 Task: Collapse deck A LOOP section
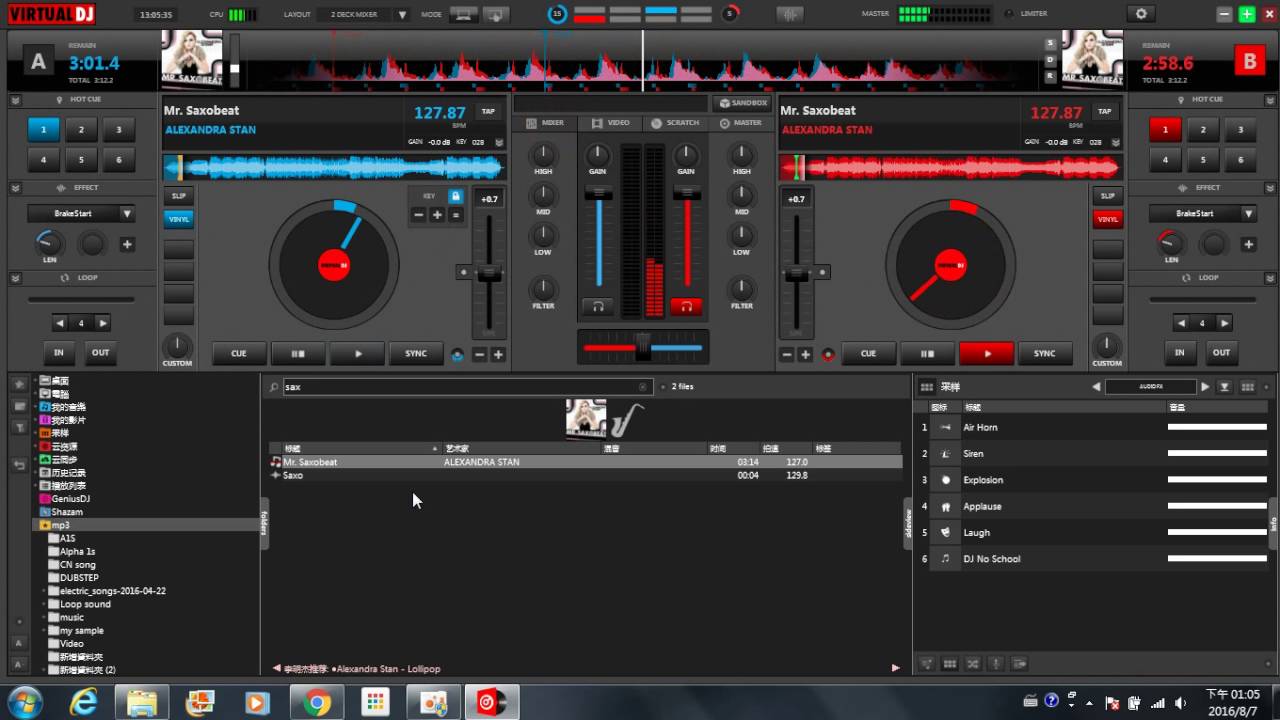tap(15, 277)
